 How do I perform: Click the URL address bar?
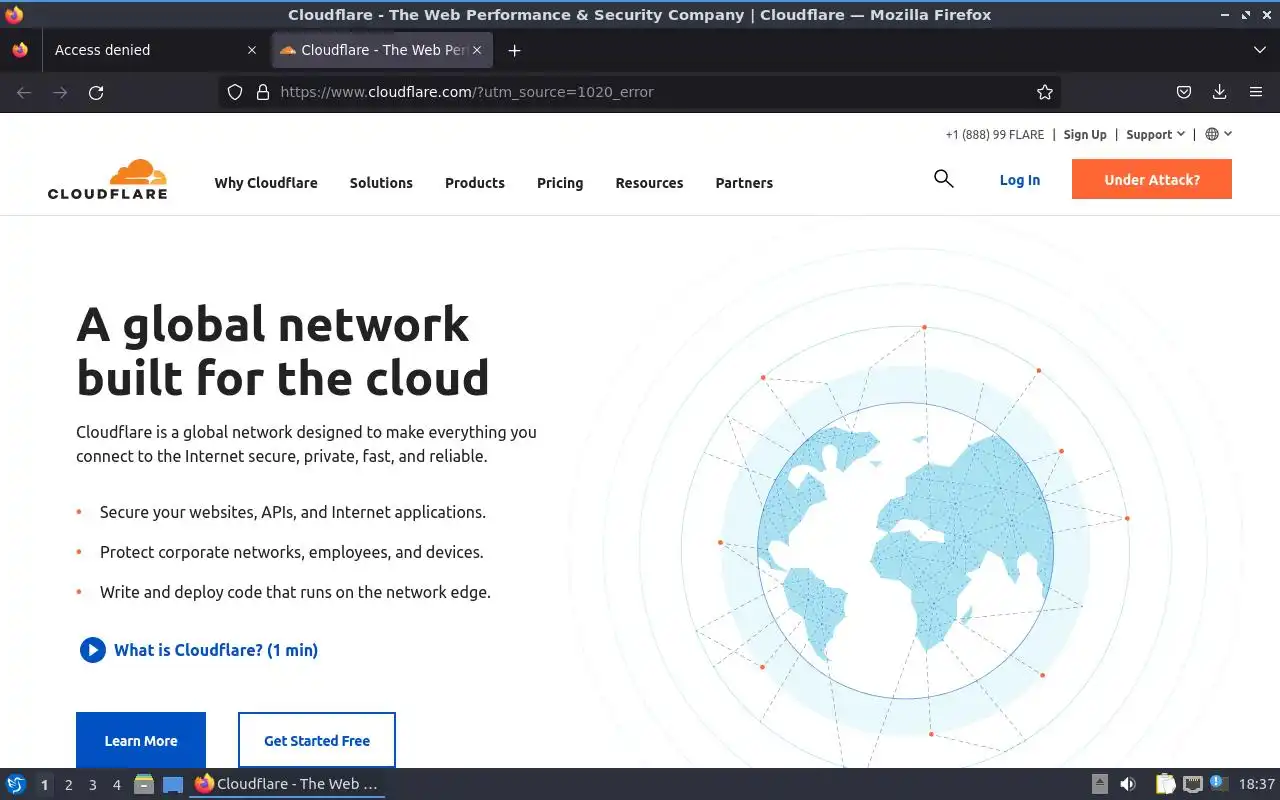coord(640,92)
